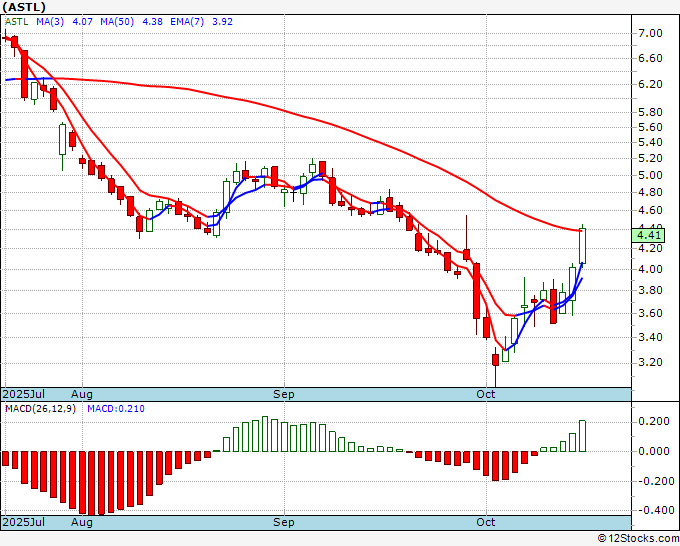Click the 4.80 price axis label
The width and height of the screenshot is (680, 546).
651,192
